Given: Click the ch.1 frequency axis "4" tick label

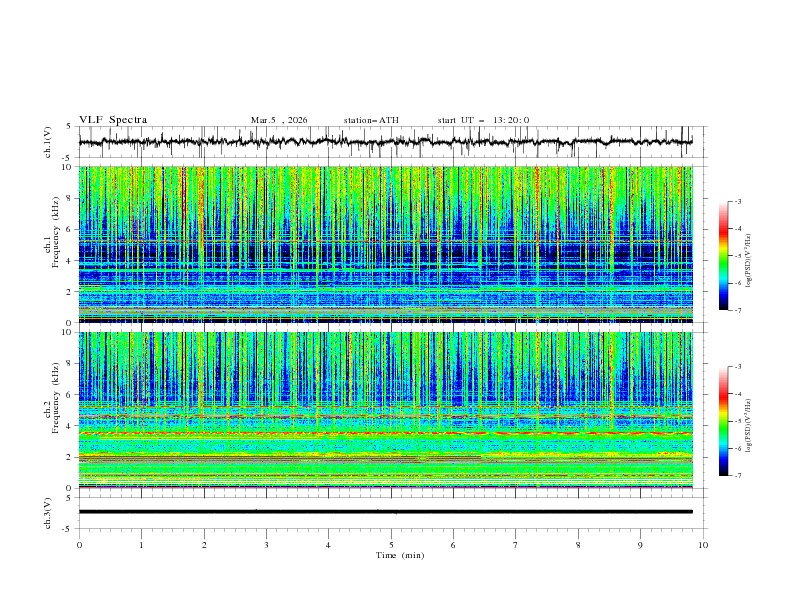Looking at the screenshot, I should (70, 261).
